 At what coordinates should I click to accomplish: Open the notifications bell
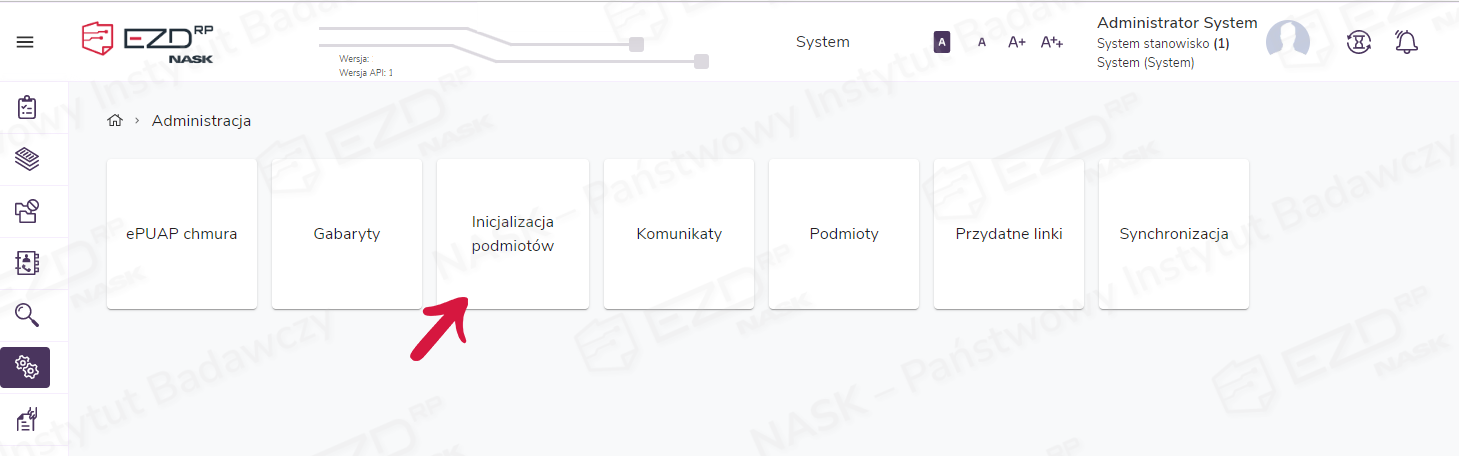tap(1406, 42)
